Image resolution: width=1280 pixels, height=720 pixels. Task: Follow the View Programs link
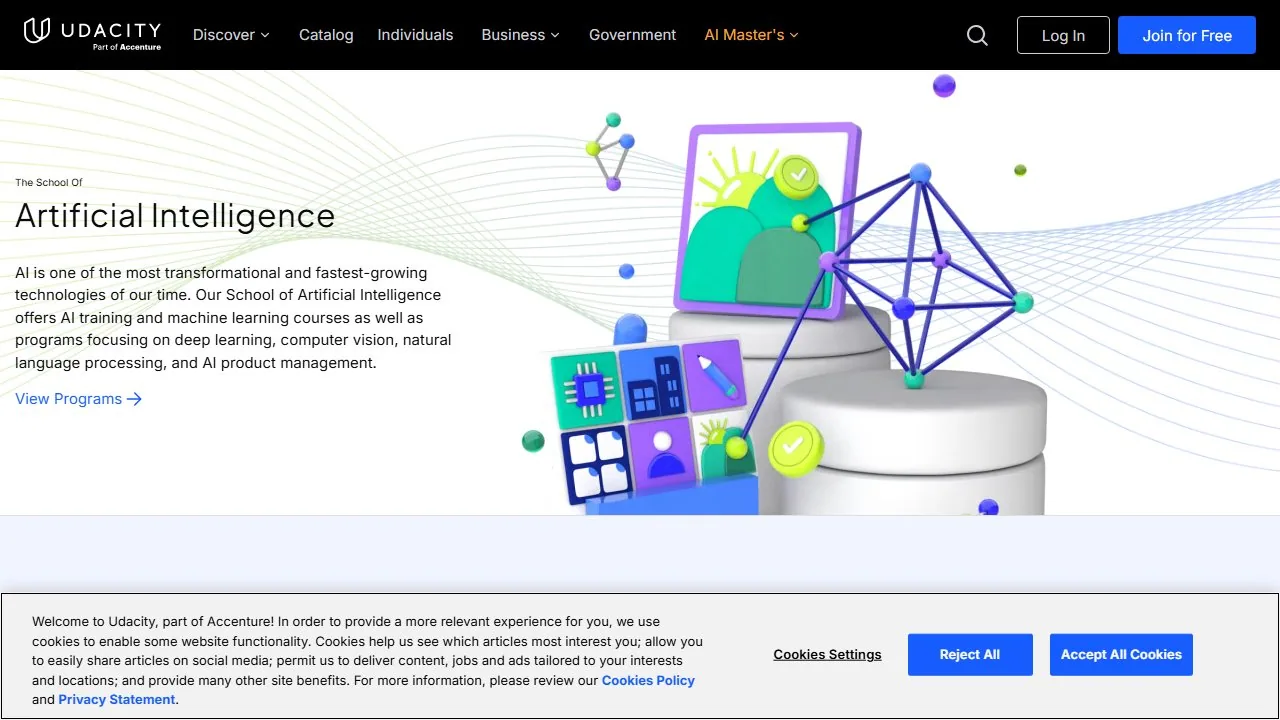pyautogui.click(x=79, y=399)
